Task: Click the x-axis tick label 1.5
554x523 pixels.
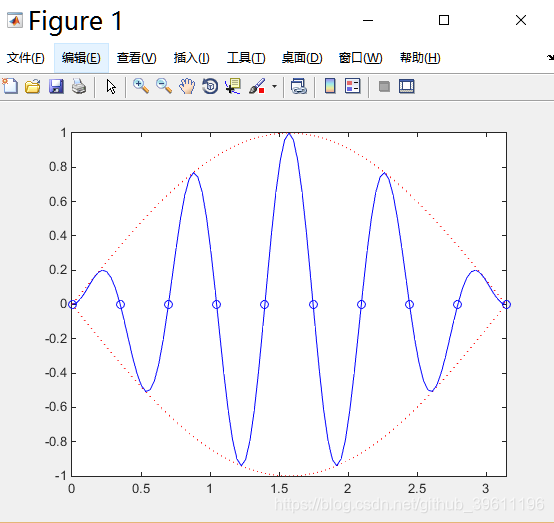Action: pos(279,489)
